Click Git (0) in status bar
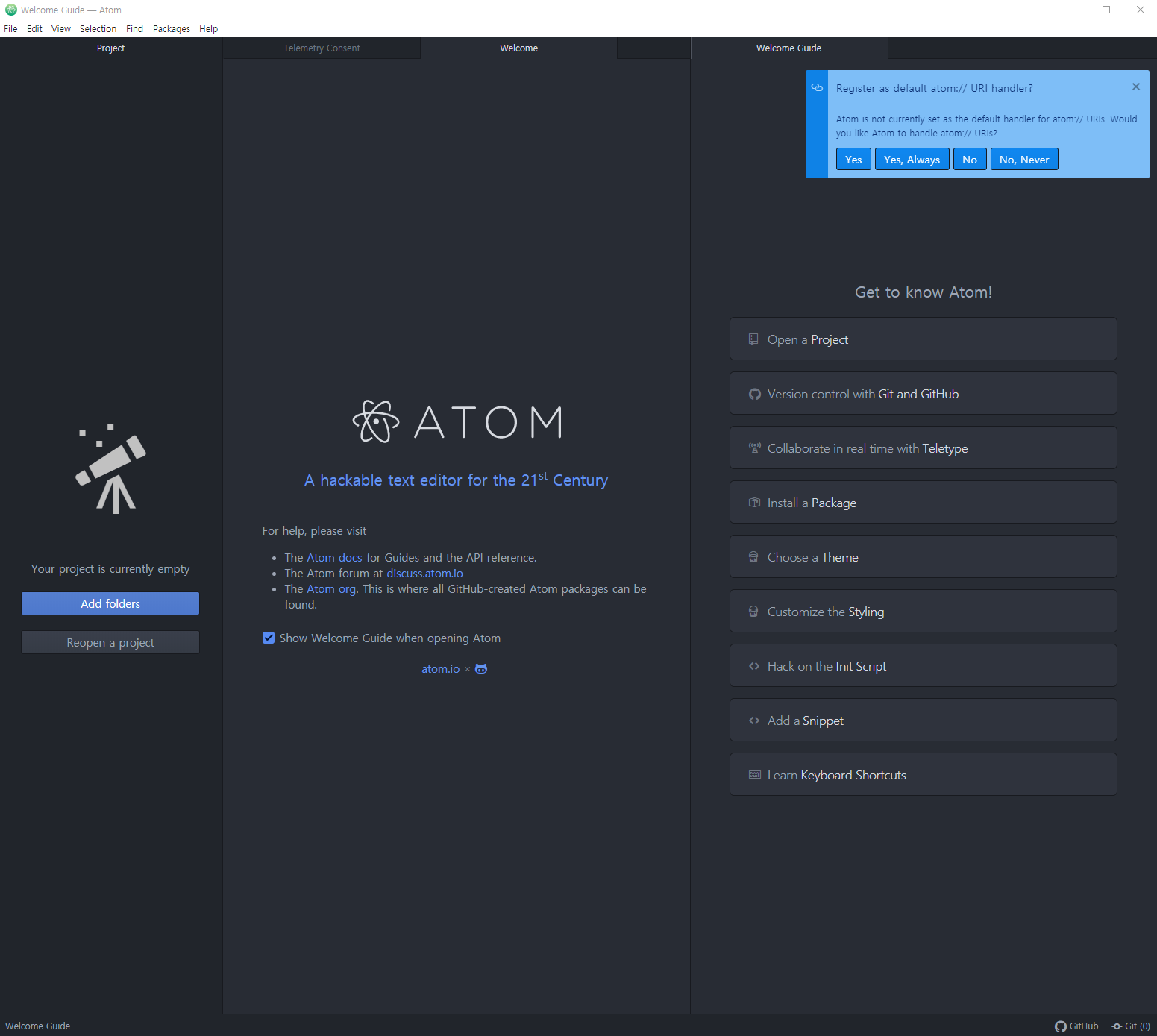 click(1131, 1026)
